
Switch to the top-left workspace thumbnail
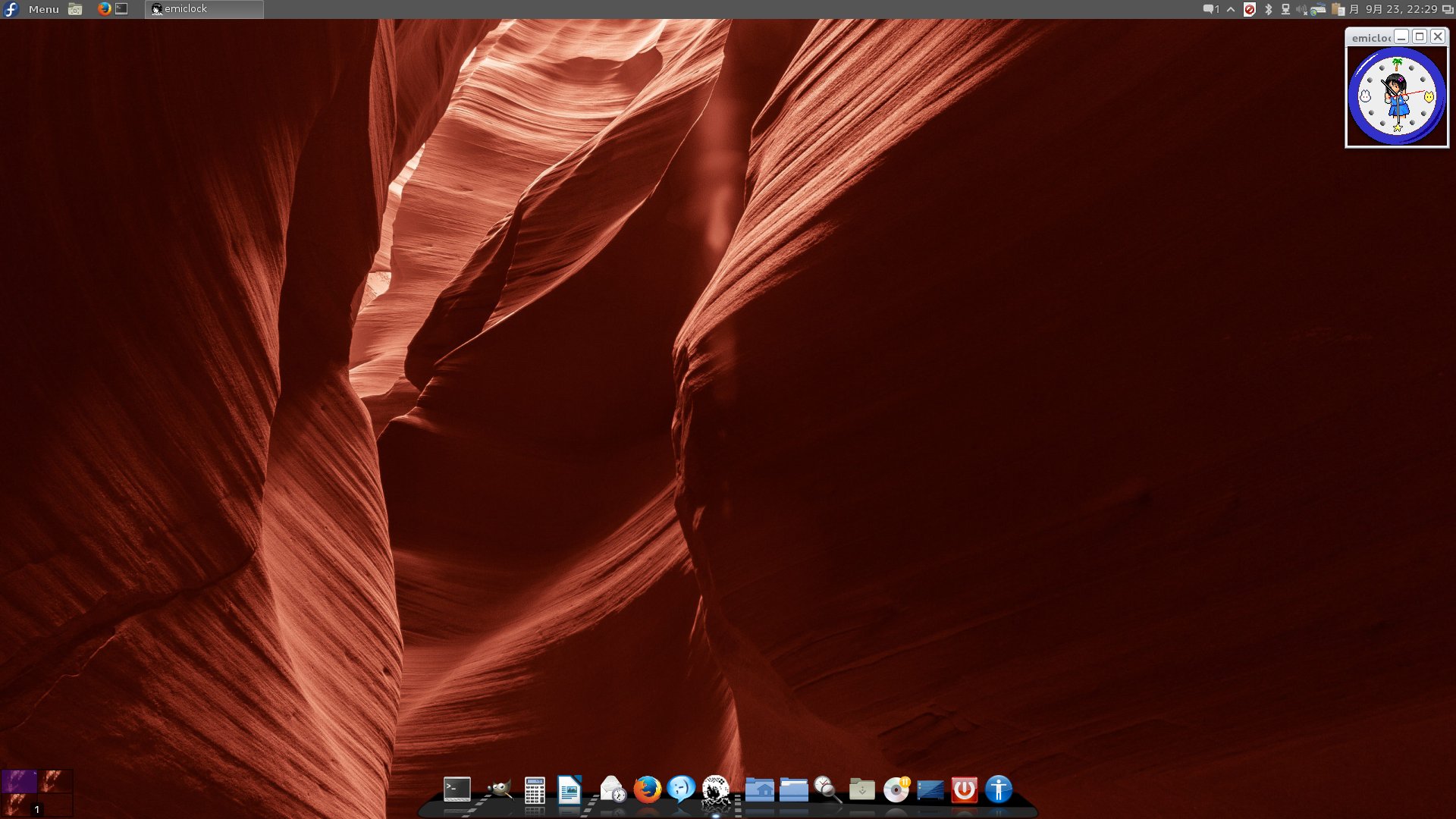point(19,780)
